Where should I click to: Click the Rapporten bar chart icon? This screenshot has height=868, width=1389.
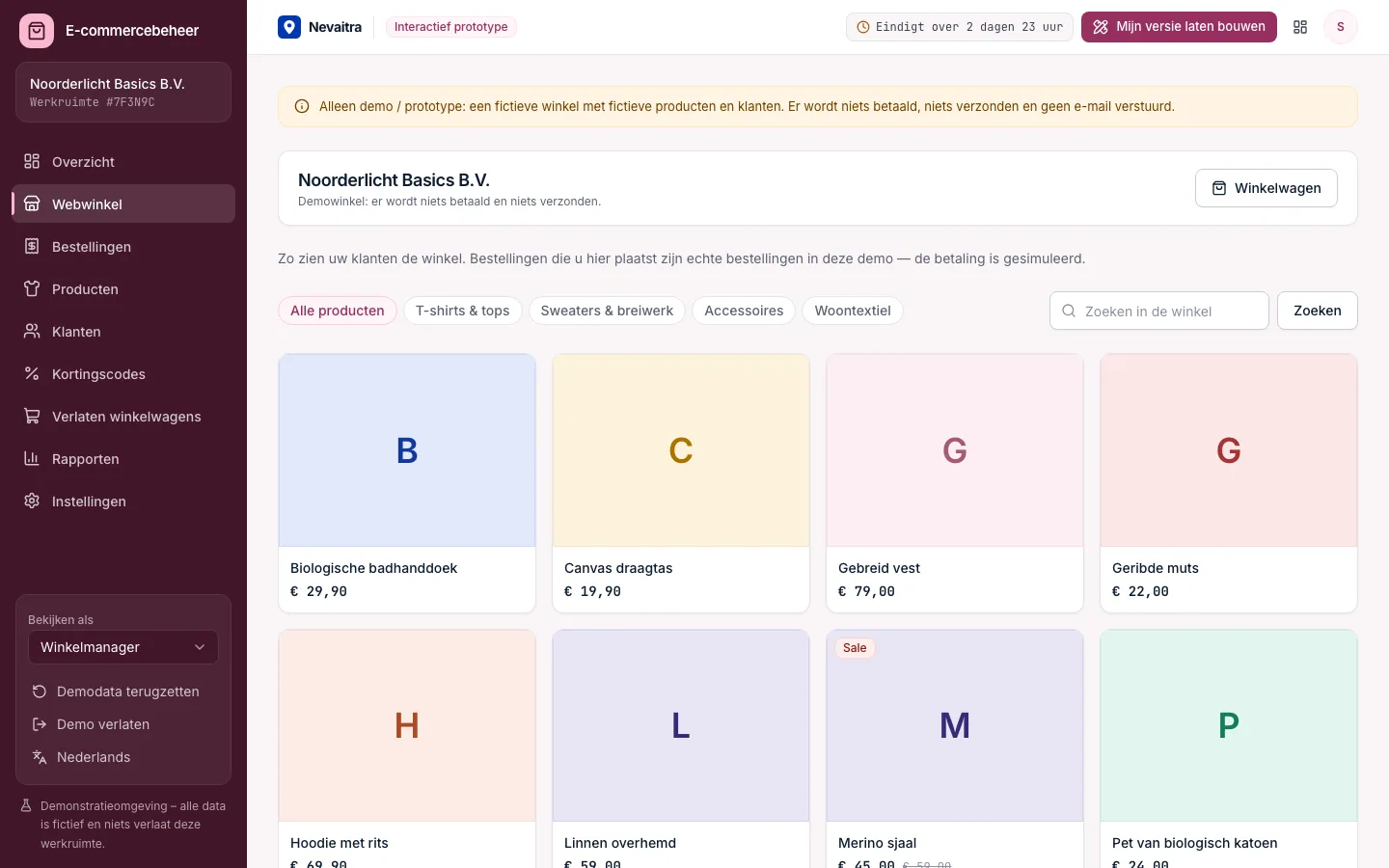pos(32,459)
